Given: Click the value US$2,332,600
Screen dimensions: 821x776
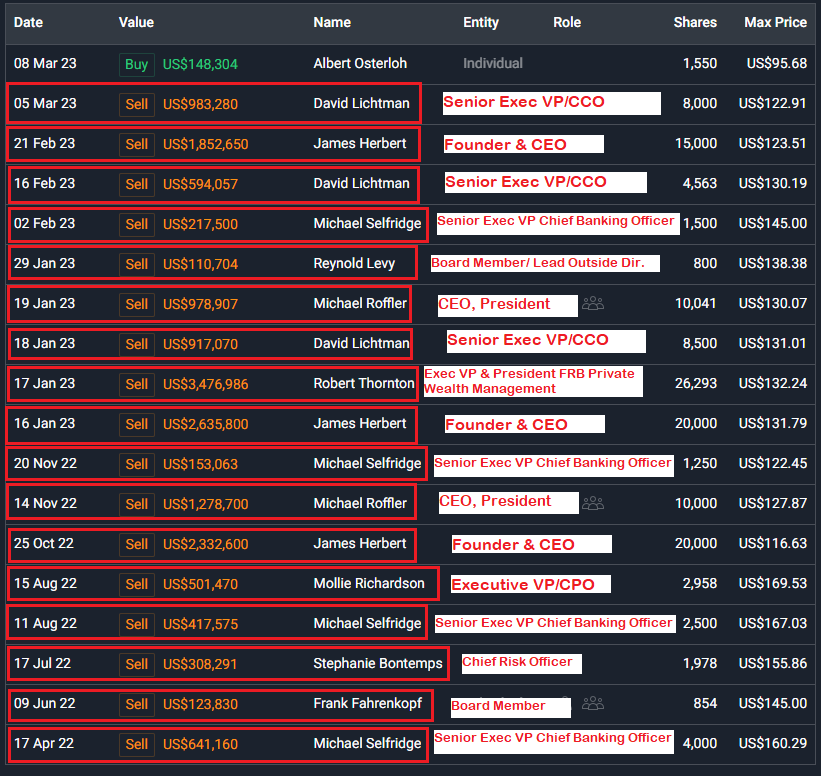Looking at the screenshot, I should tap(206, 545).
